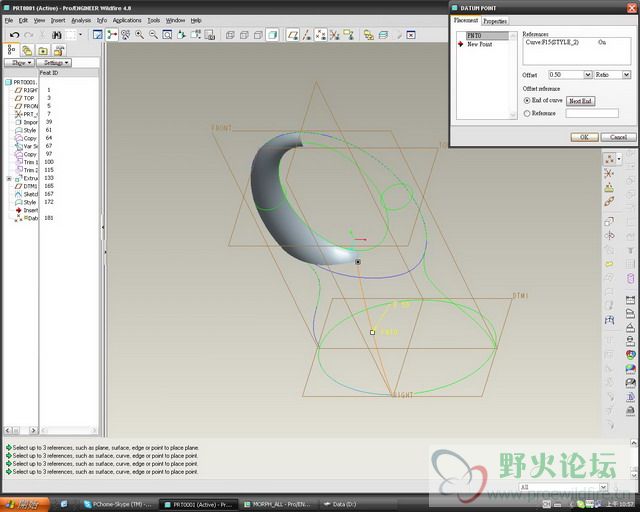Viewport: 640px width, 512px height.
Task: Switch to PChome-Skype taskbar window
Action: (119, 505)
